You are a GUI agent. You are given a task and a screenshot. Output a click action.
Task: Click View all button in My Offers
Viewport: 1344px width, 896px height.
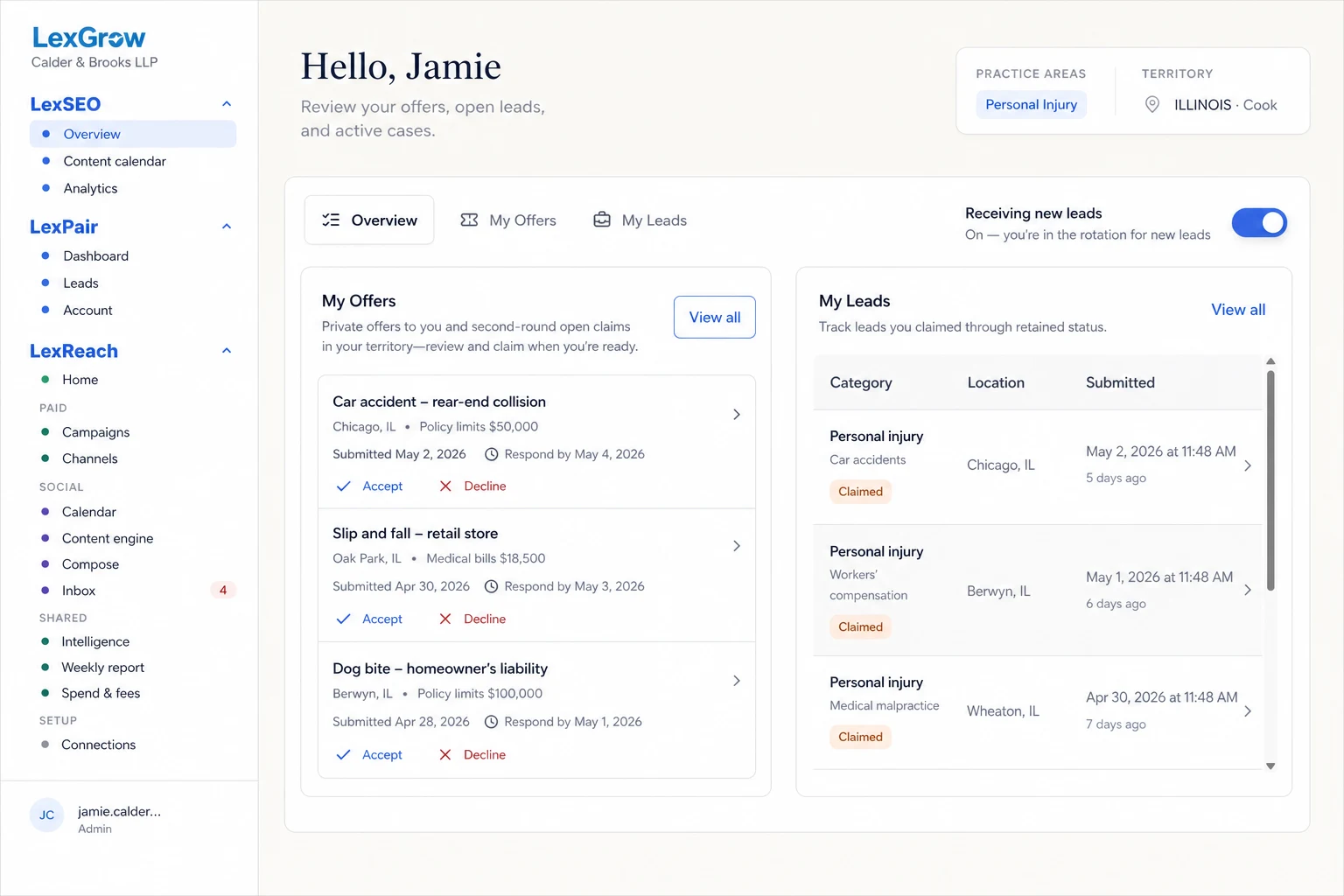[715, 318]
